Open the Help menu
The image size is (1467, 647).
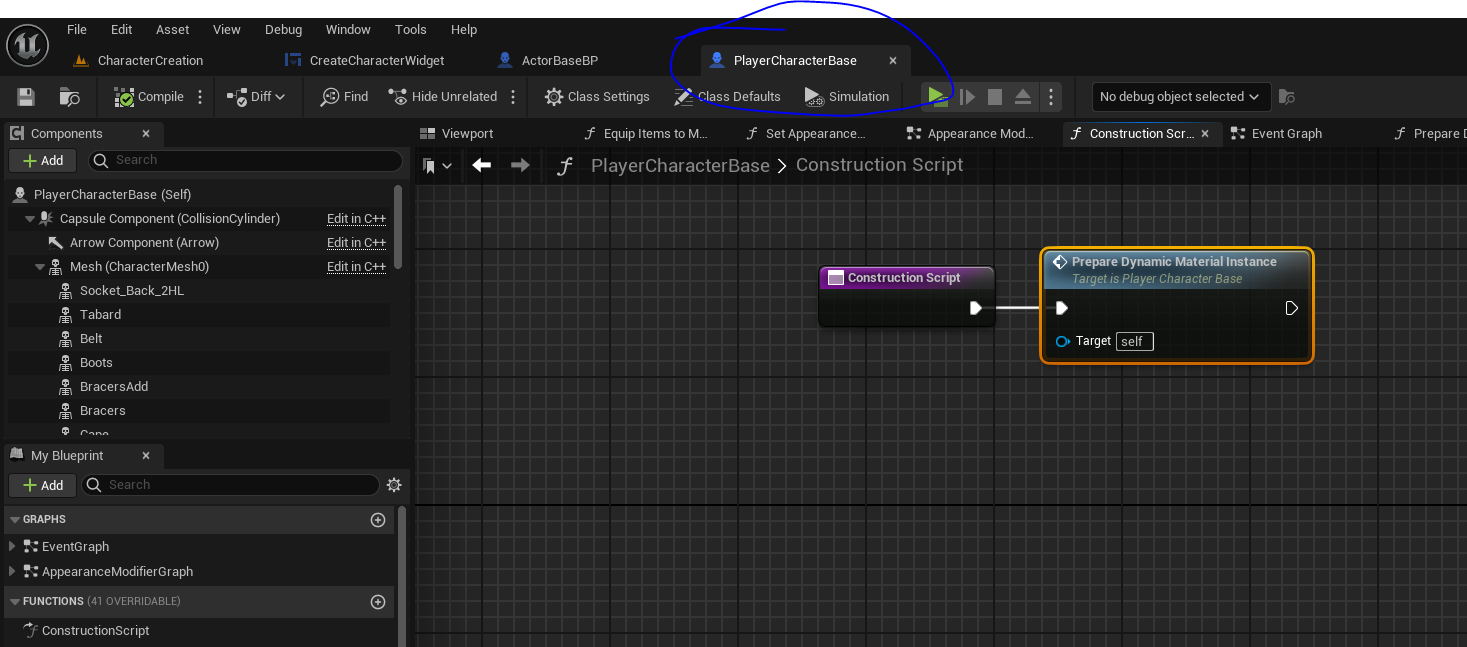(464, 30)
